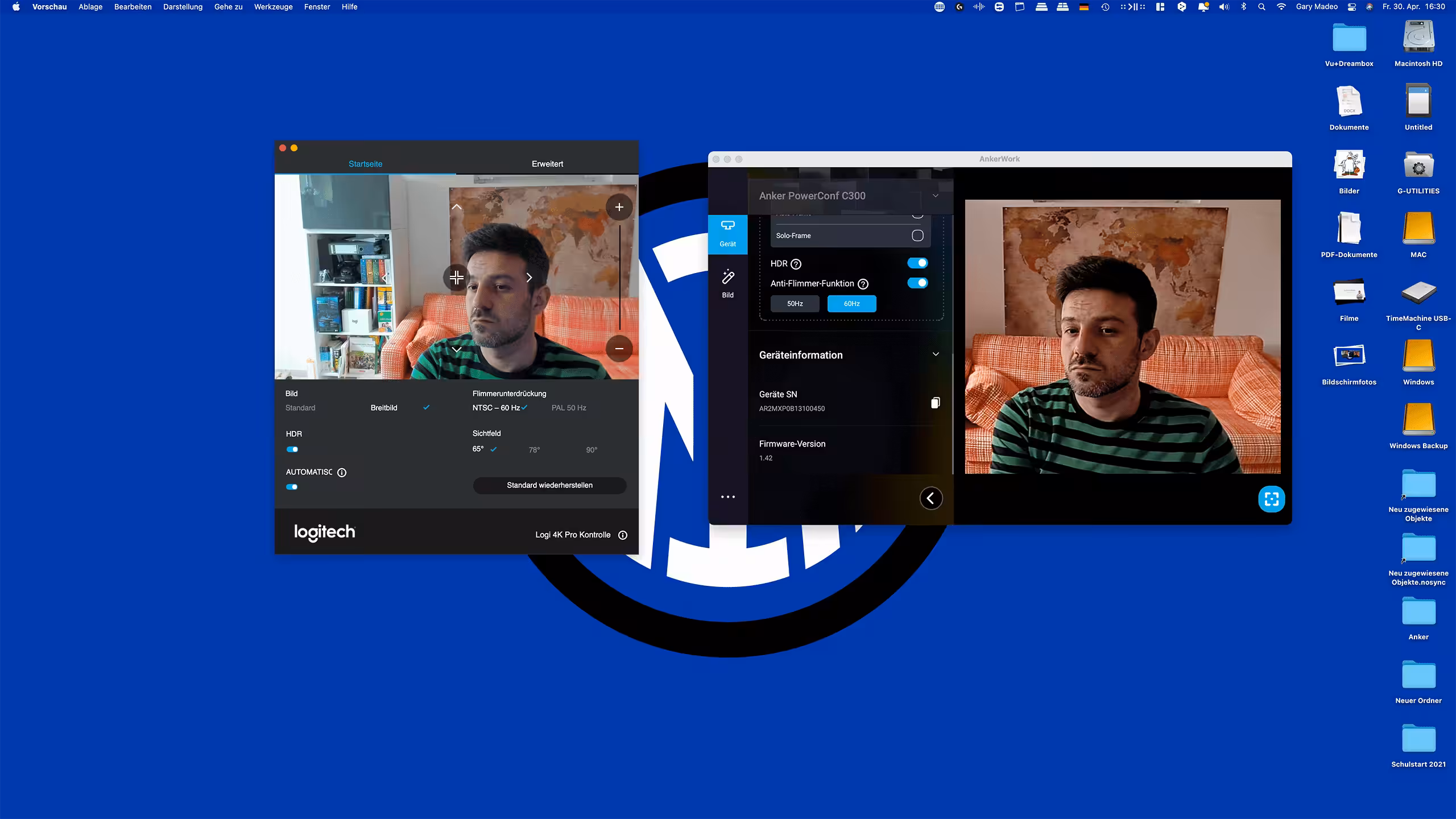The height and width of the screenshot is (819, 1456).
Task: Pan the Logitech camera view right
Action: tap(529, 278)
